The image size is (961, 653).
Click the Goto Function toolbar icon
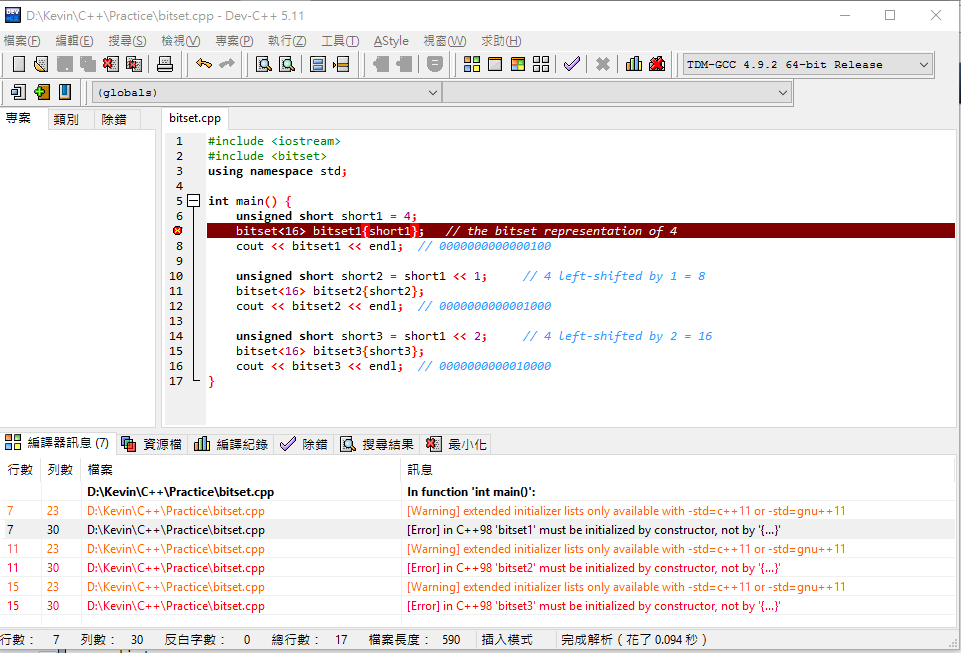click(x=317, y=64)
